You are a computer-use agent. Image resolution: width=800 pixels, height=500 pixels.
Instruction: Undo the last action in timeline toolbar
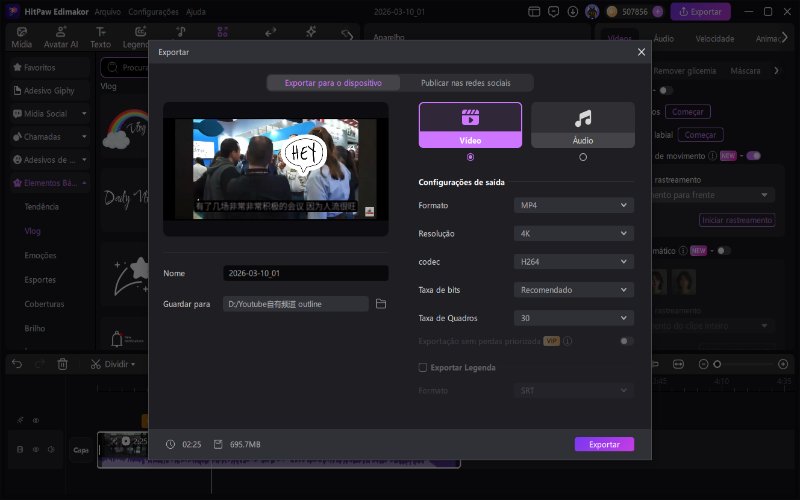17,364
